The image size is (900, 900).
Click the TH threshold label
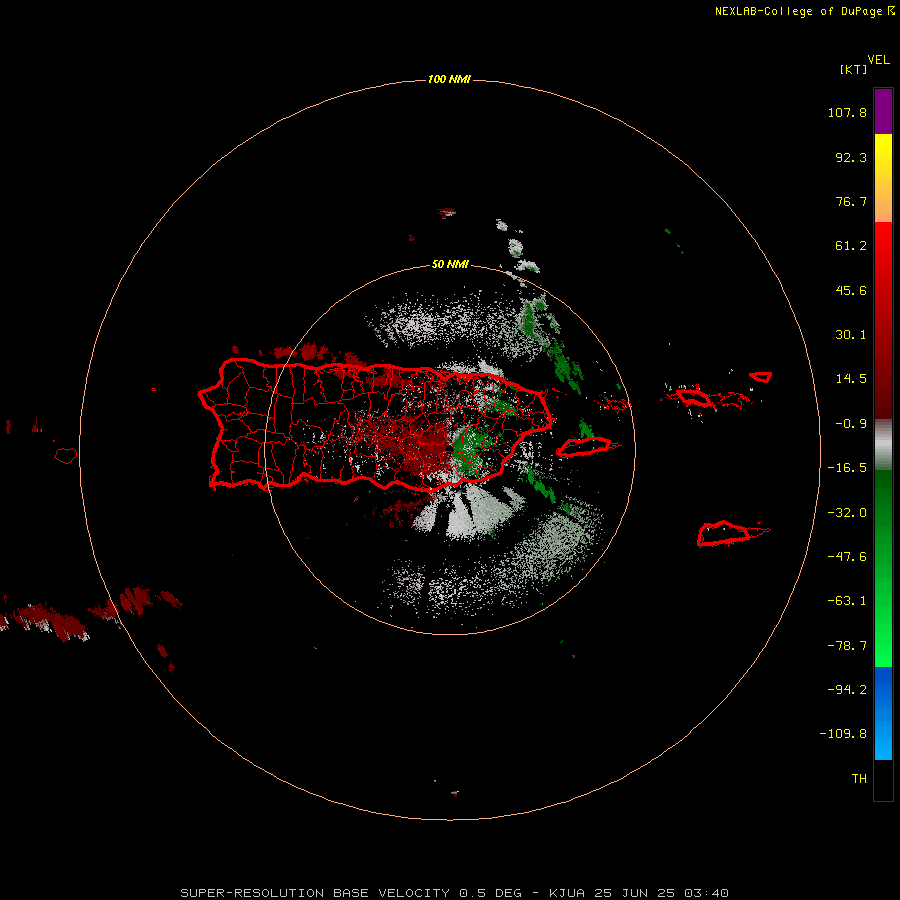point(859,779)
